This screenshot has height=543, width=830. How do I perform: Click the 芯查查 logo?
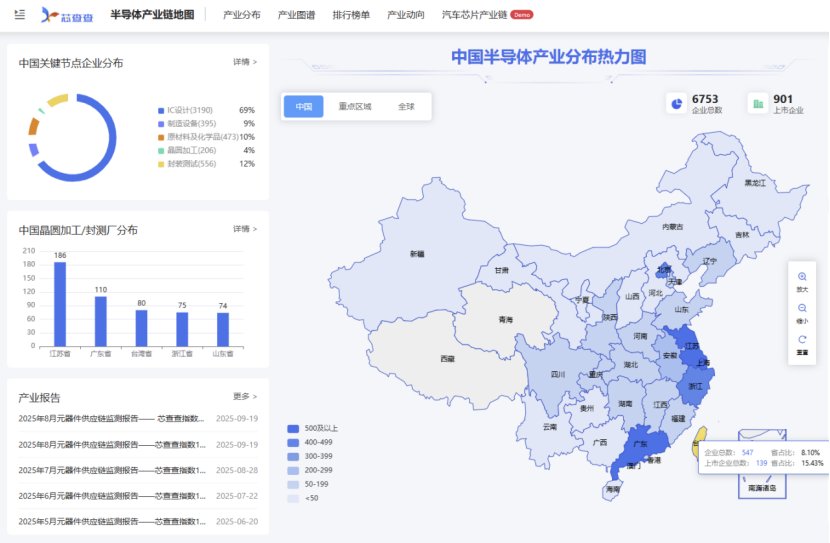click(x=68, y=15)
